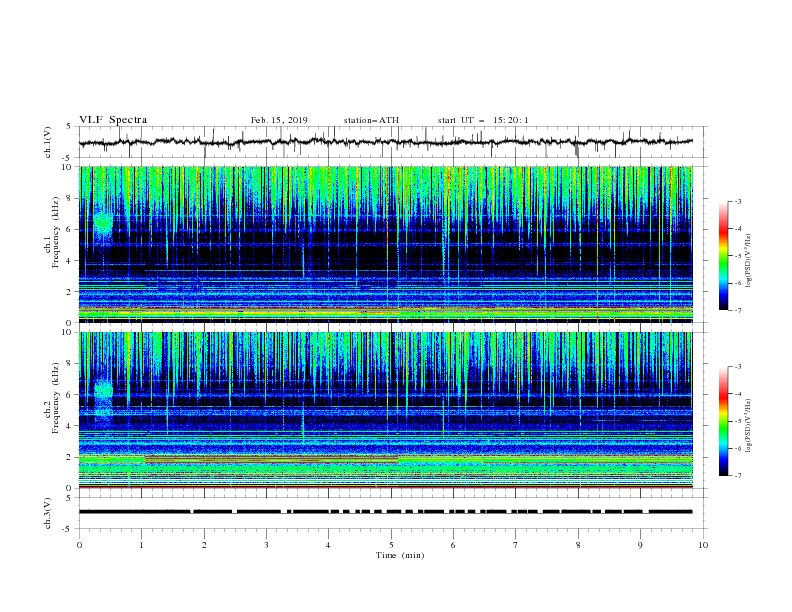The width and height of the screenshot is (792, 612).
Task: Click the ch.2 spectrogram color scale bar
Action: coord(724,421)
